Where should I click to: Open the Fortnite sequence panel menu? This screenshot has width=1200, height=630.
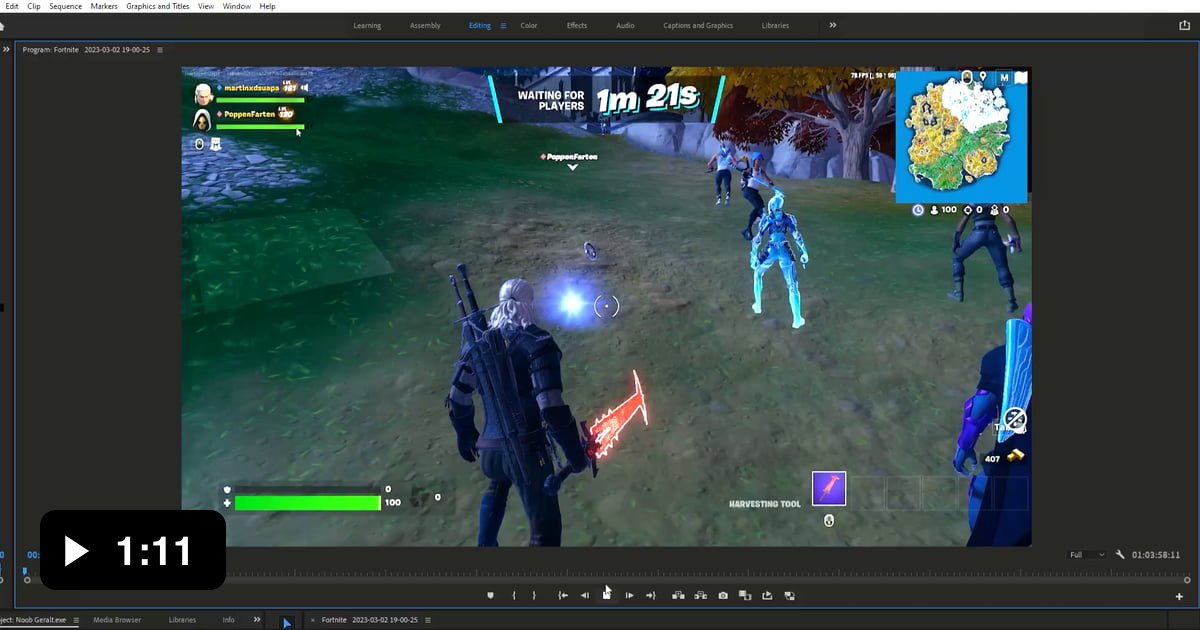[428, 620]
